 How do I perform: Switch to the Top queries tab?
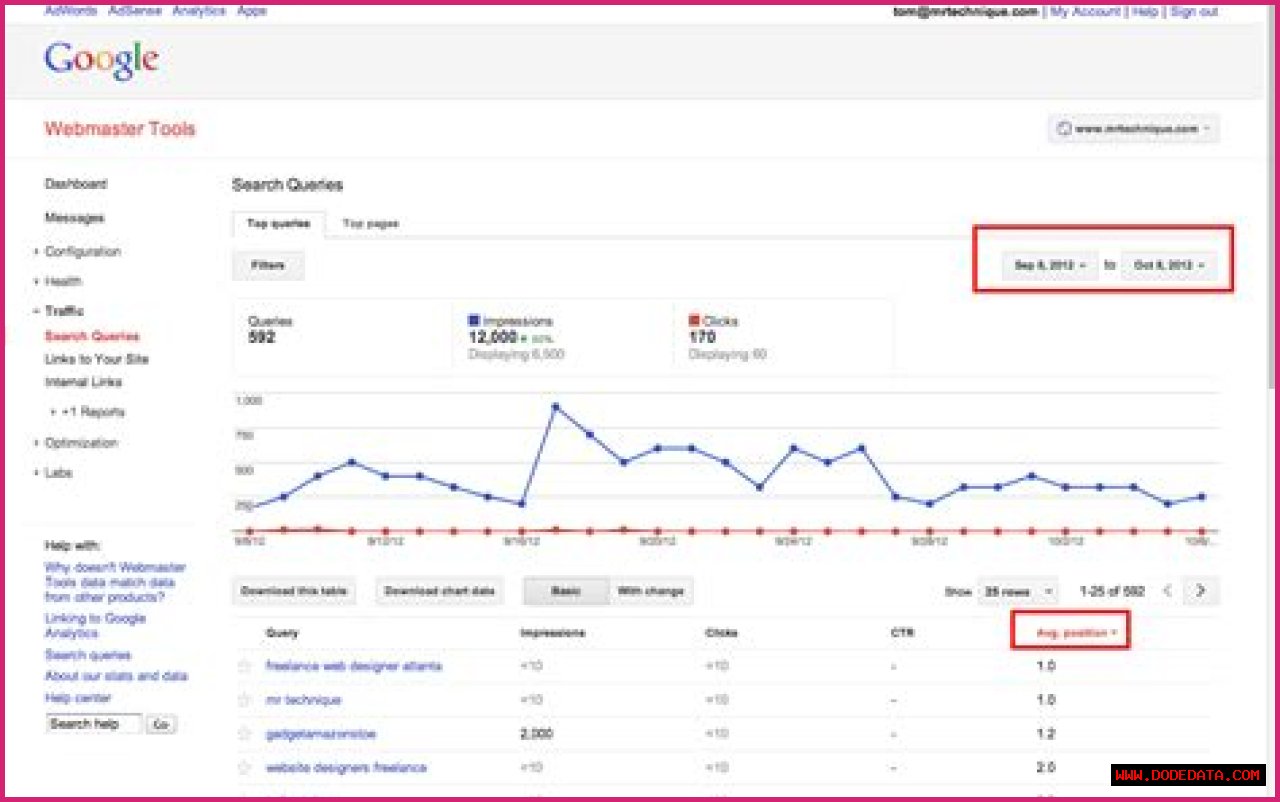pyautogui.click(x=278, y=224)
